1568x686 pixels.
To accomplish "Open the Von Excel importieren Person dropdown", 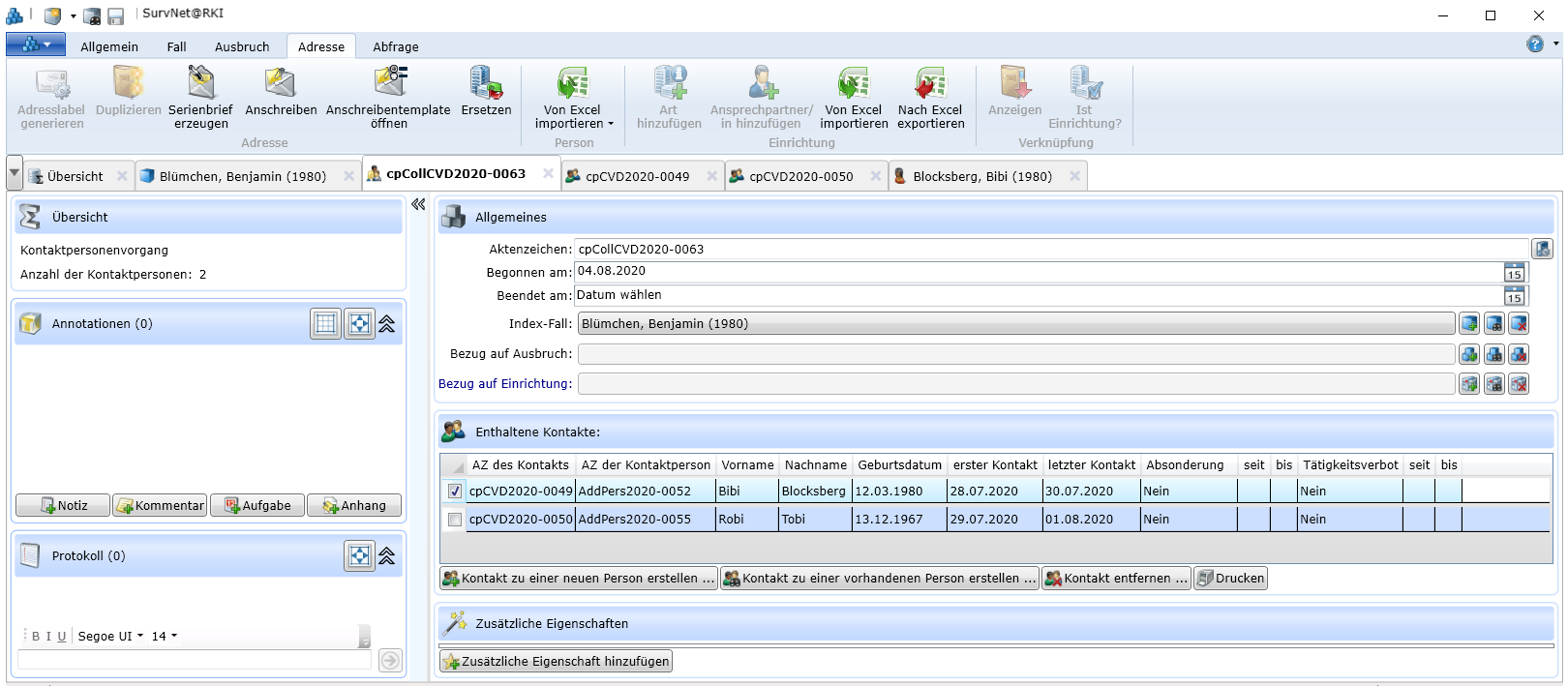I will click(x=610, y=124).
